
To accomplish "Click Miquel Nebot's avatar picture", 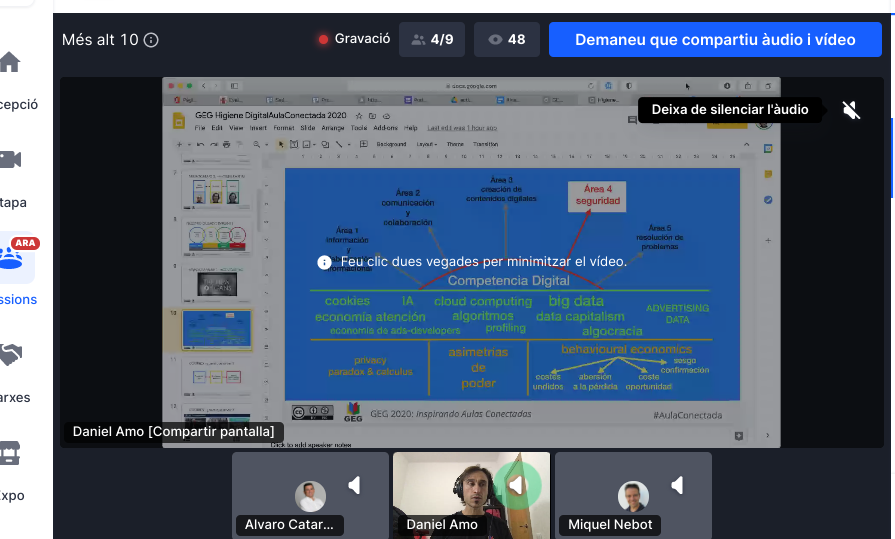I will [x=633, y=496].
